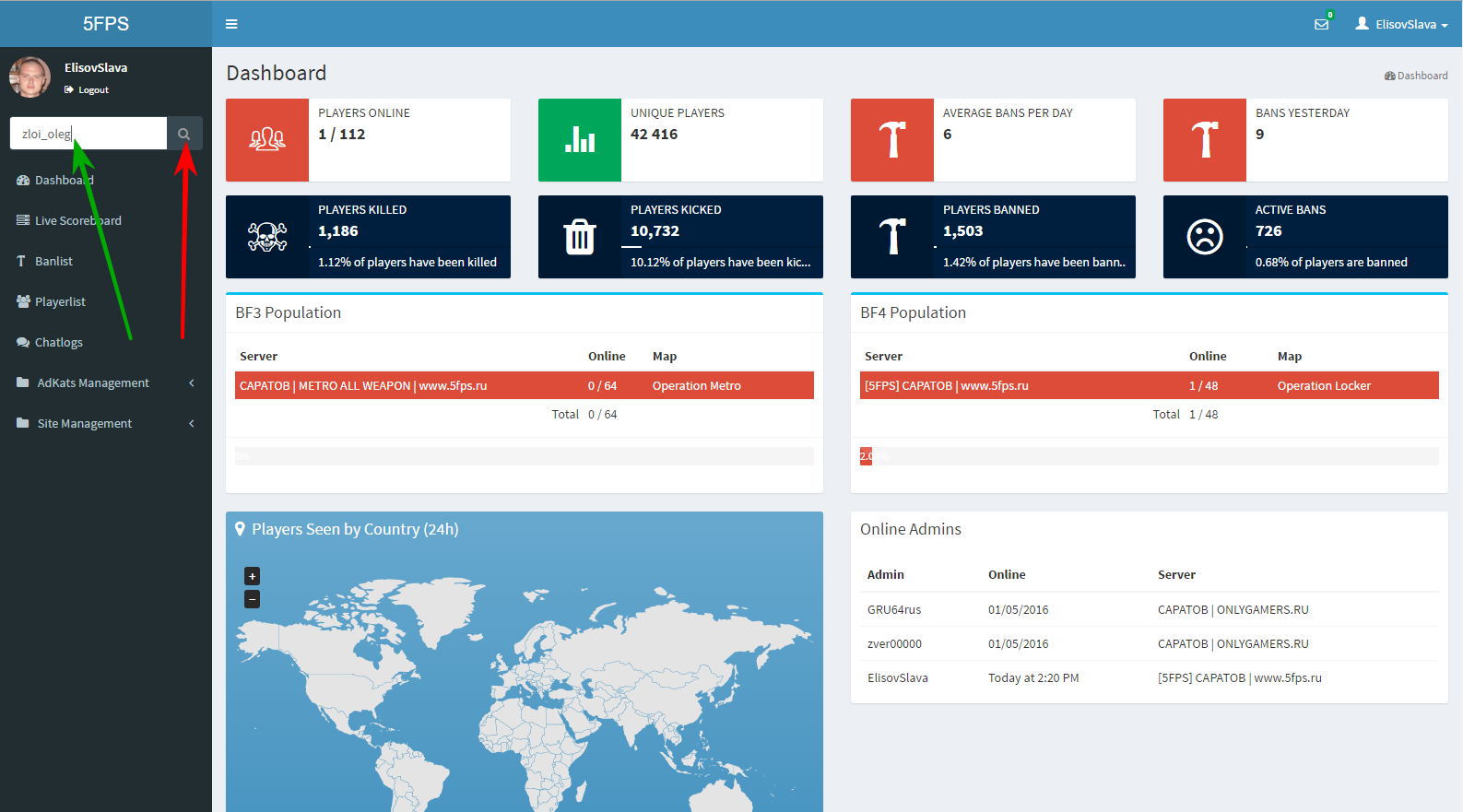
Task: Click the 5FPS logo link
Action: (106, 24)
